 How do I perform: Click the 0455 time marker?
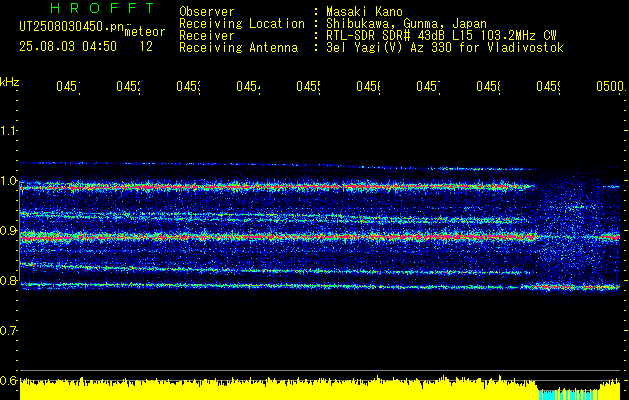pyautogui.click(x=308, y=86)
